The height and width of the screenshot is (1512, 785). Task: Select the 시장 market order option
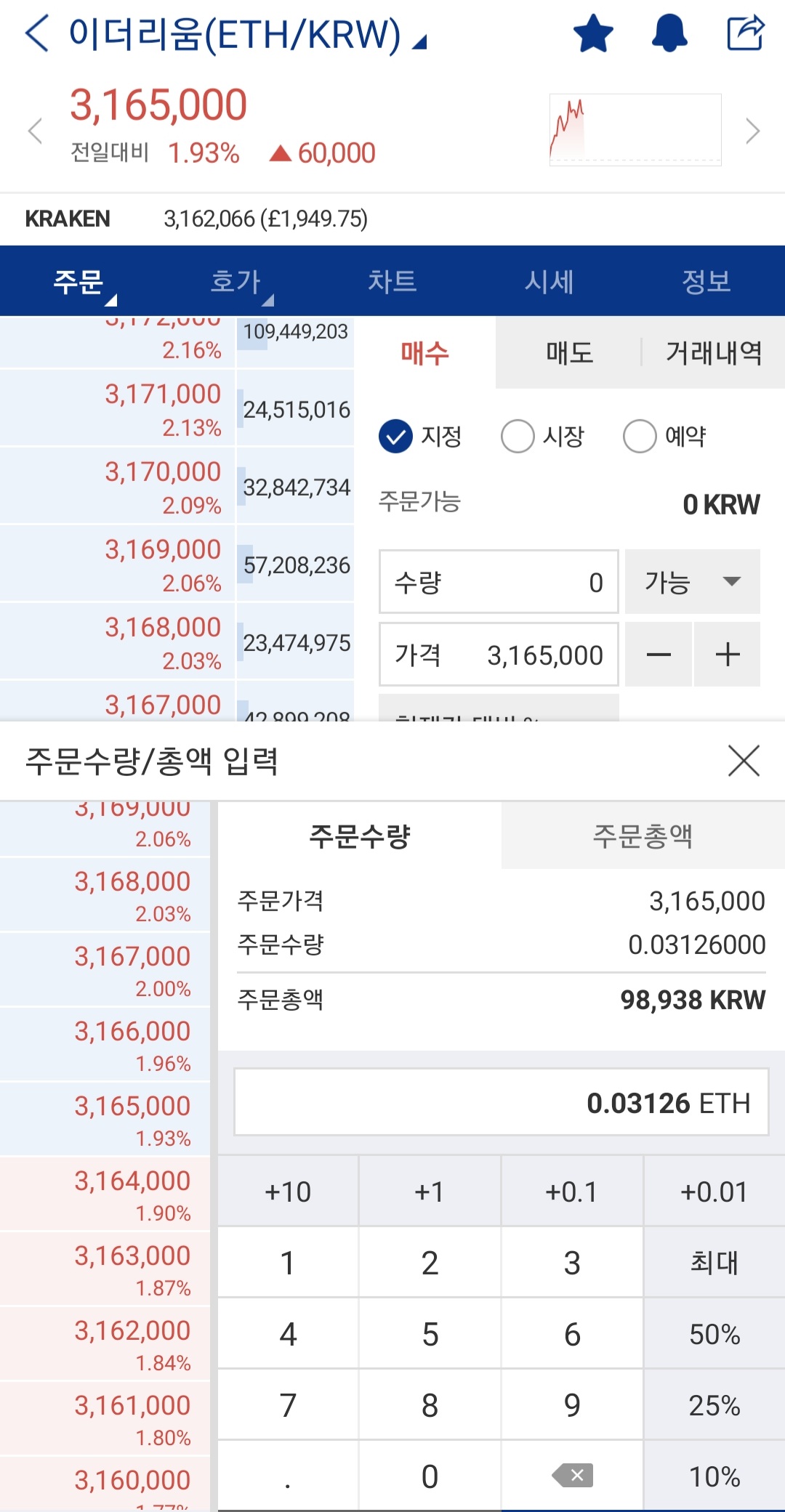543,436
